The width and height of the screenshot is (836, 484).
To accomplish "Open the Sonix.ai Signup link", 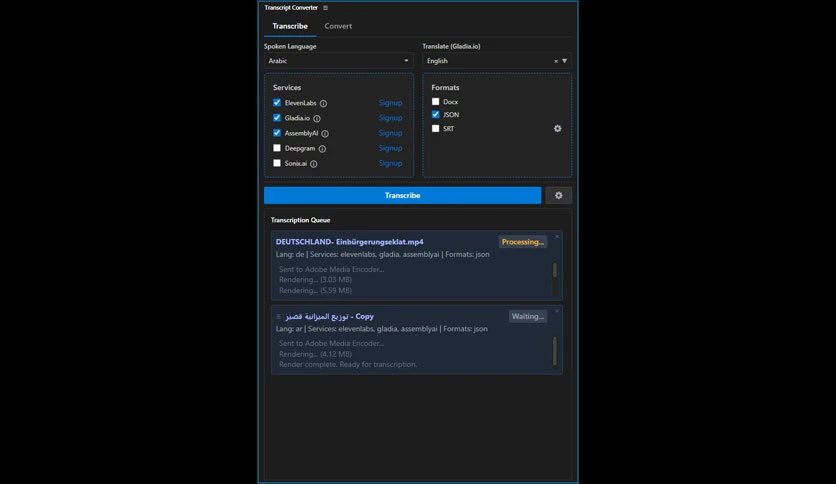I will [x=390, y=164].
